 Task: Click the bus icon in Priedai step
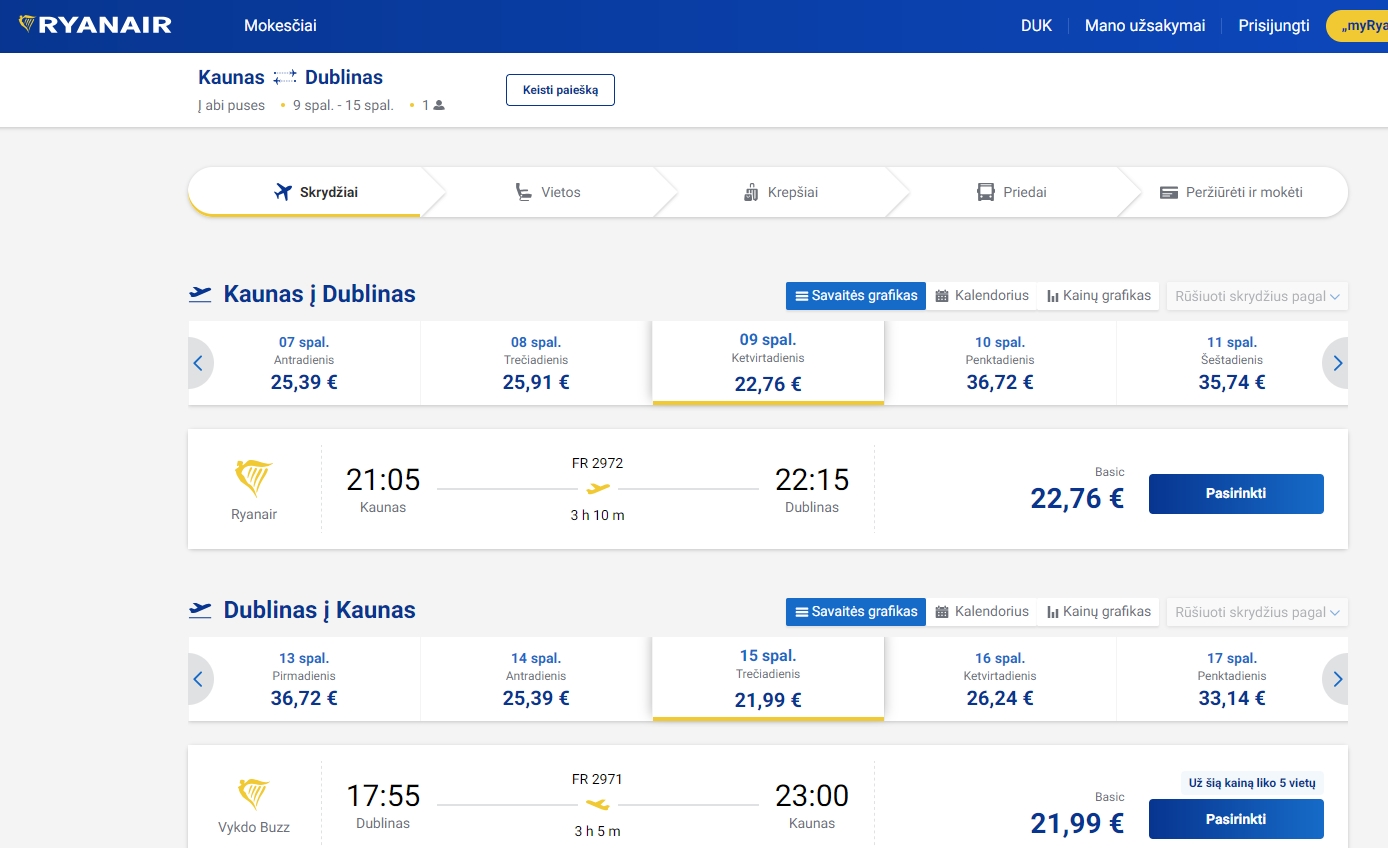click(986, 192)
